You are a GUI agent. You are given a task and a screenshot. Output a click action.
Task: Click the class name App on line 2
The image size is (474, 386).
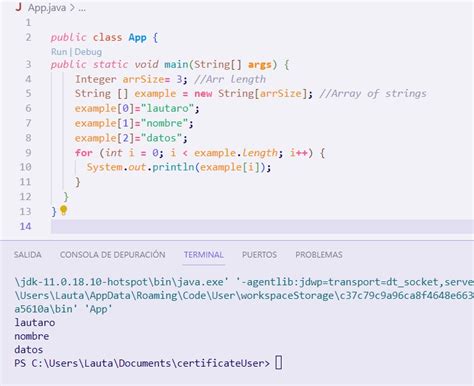point(138,37)
